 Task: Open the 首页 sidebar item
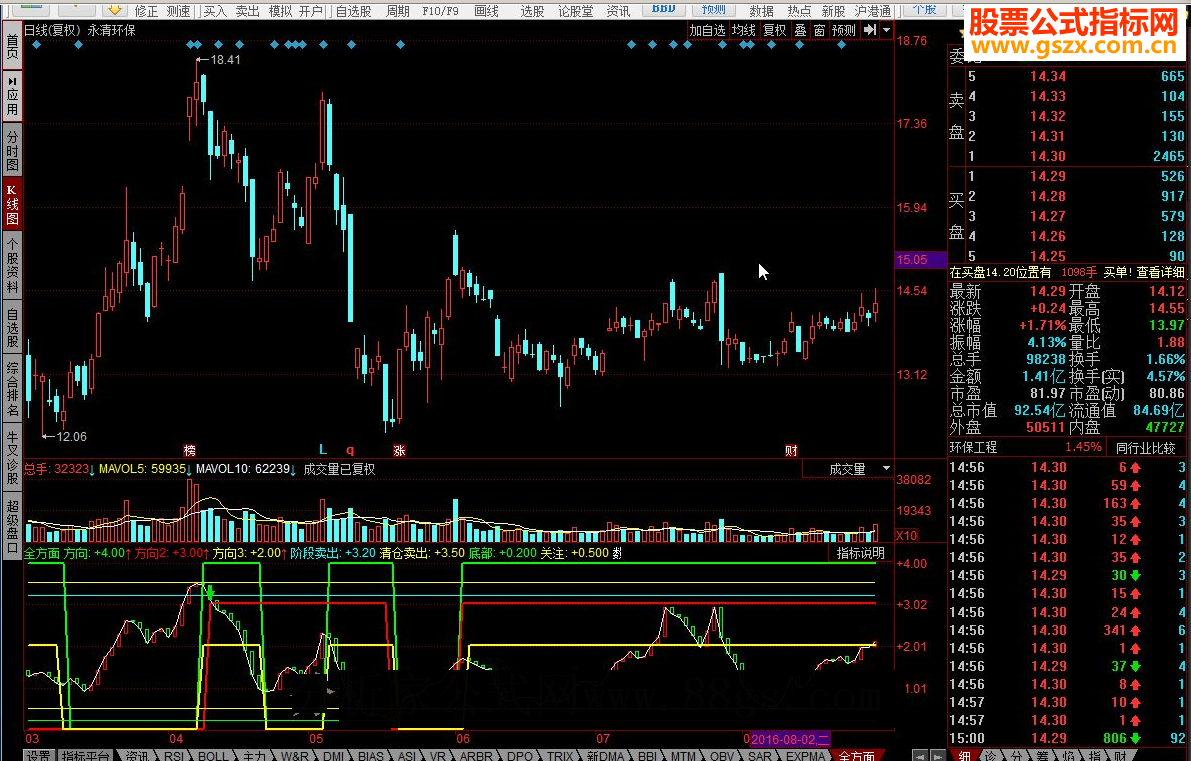point(12,44)
